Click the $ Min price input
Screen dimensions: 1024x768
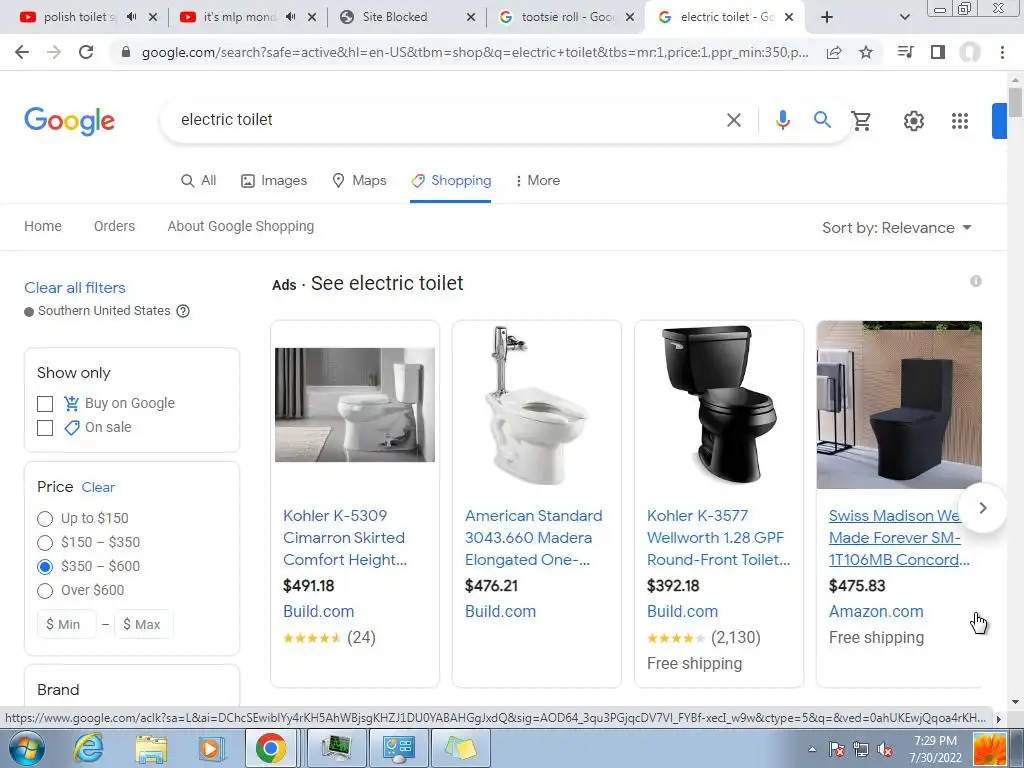(67, 624)
